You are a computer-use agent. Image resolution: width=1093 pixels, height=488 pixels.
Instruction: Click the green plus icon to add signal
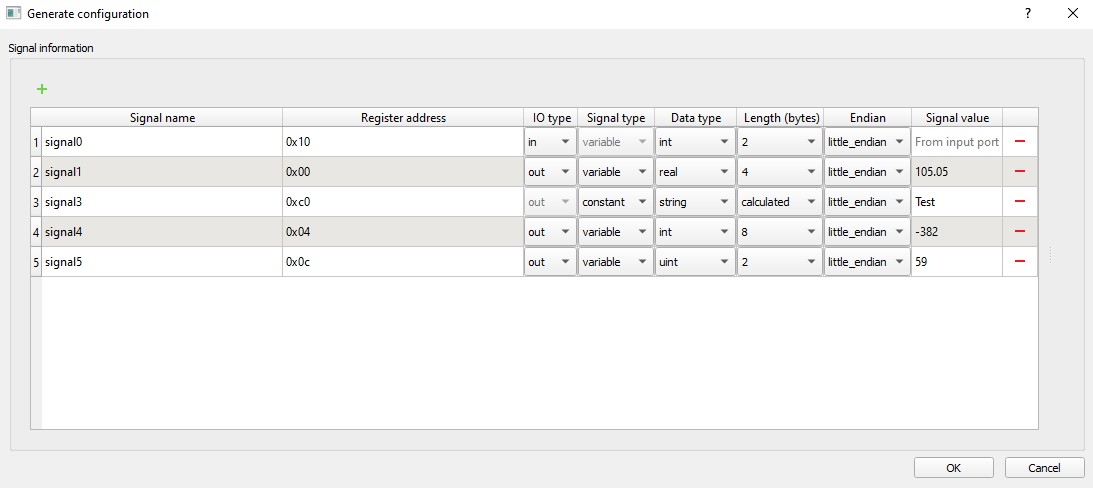pyautogui.click(x=42, y=89)
